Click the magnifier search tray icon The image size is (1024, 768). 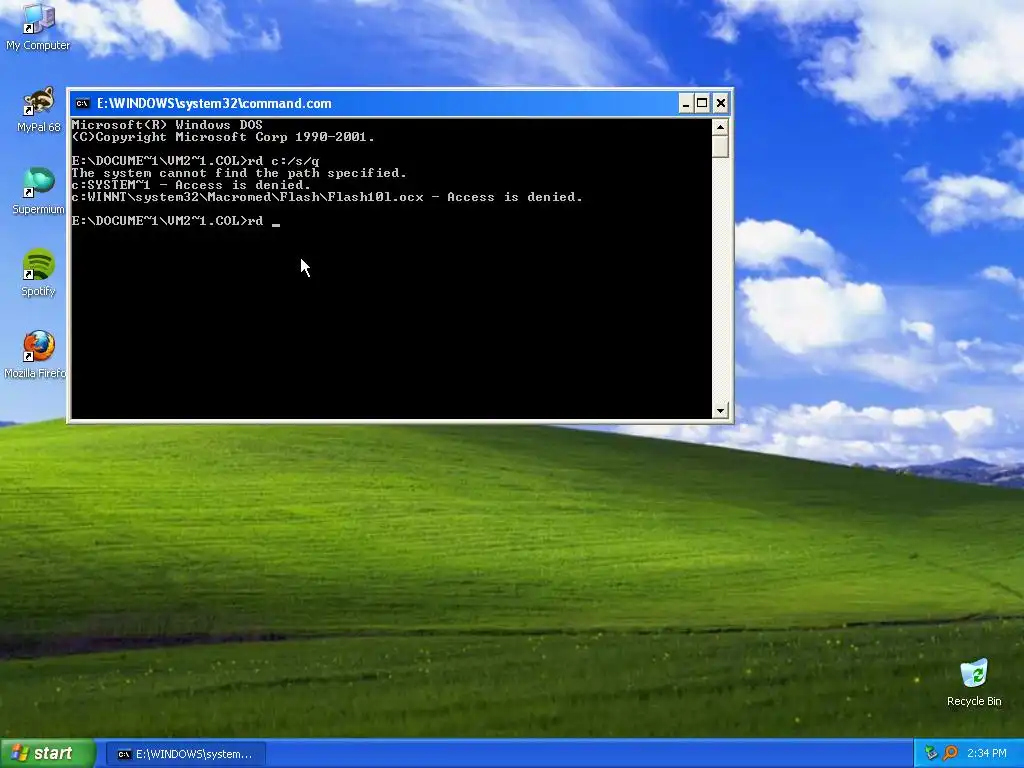point(950,753)
